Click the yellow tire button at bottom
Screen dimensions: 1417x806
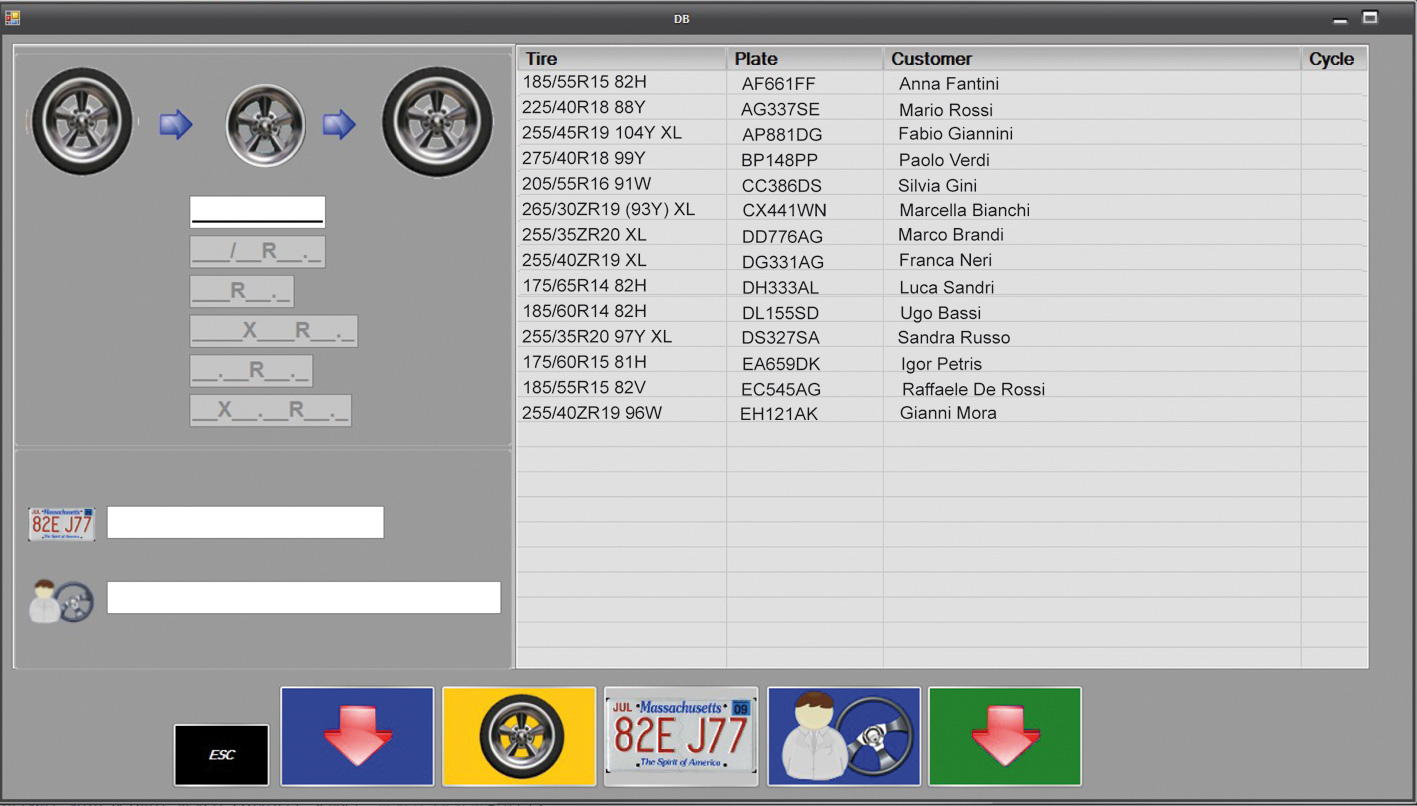[x=519, y=736]
